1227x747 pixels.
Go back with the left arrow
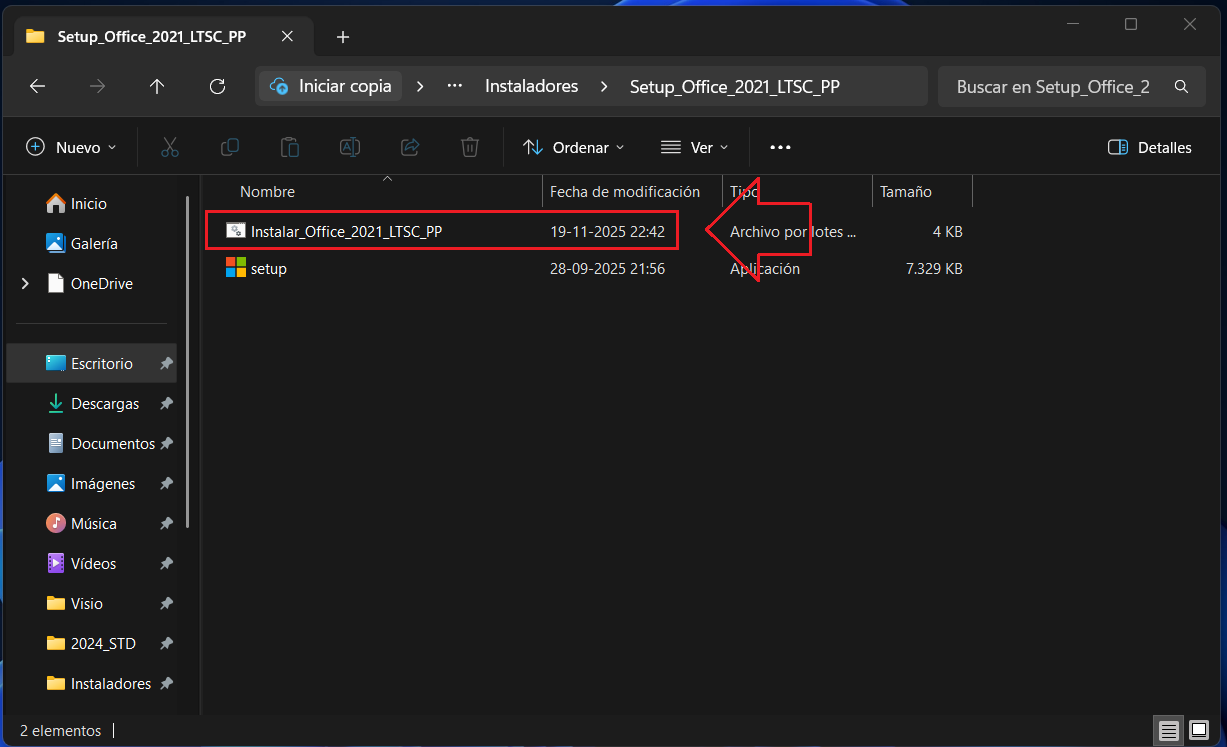point(38,87)
